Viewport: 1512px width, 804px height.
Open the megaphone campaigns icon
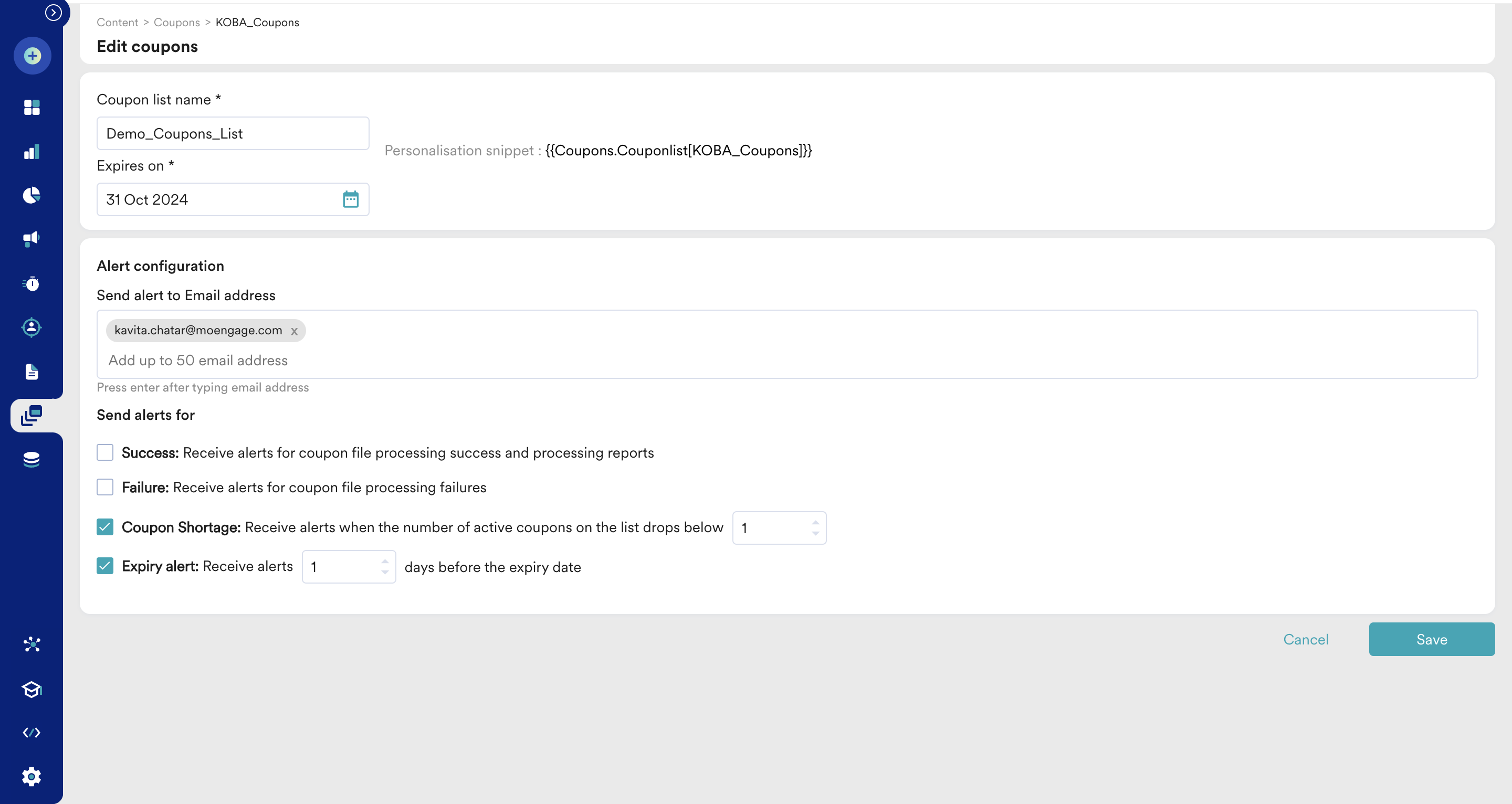point(31,239)
